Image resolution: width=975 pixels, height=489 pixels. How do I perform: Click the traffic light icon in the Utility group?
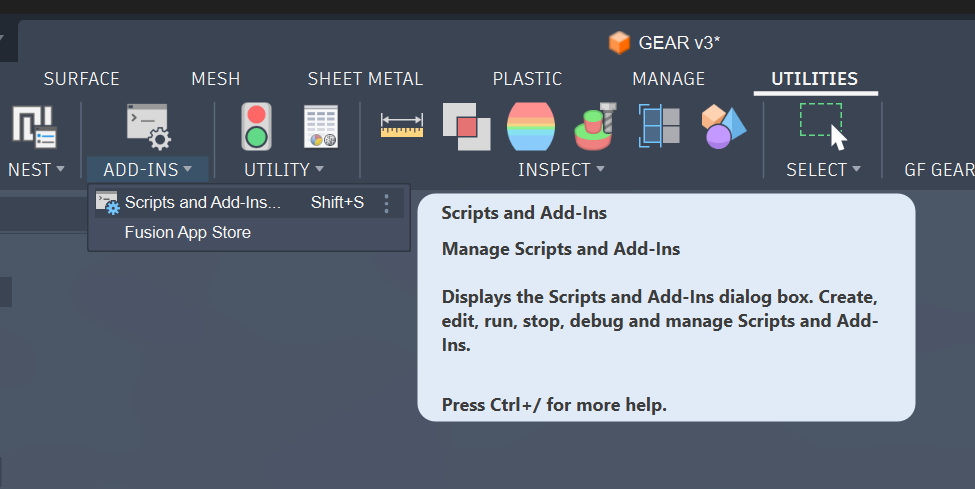(256, 126)
